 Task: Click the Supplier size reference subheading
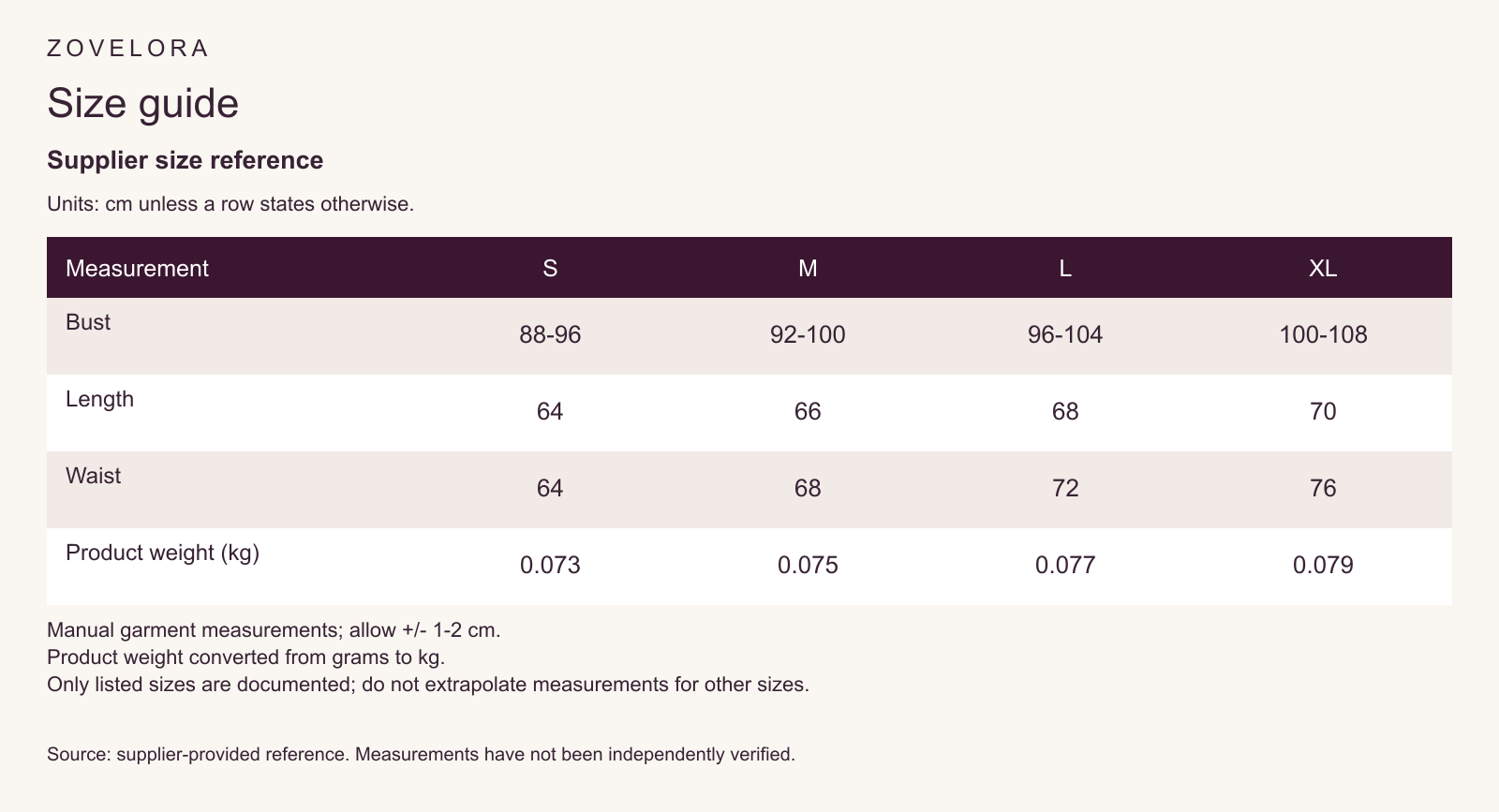click(186, 160)
